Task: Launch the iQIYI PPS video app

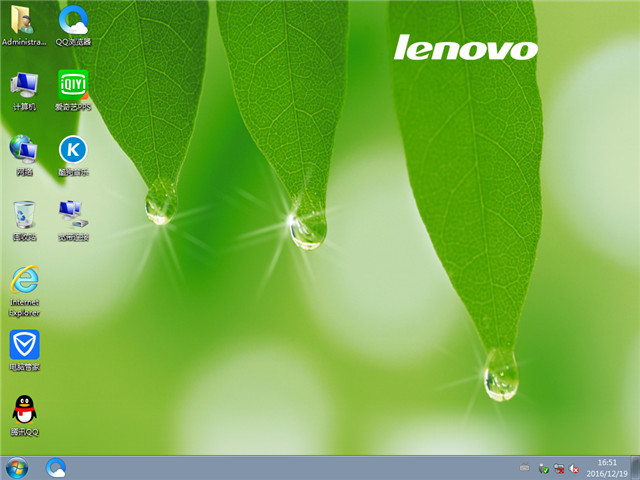Action: coord(72,85)
